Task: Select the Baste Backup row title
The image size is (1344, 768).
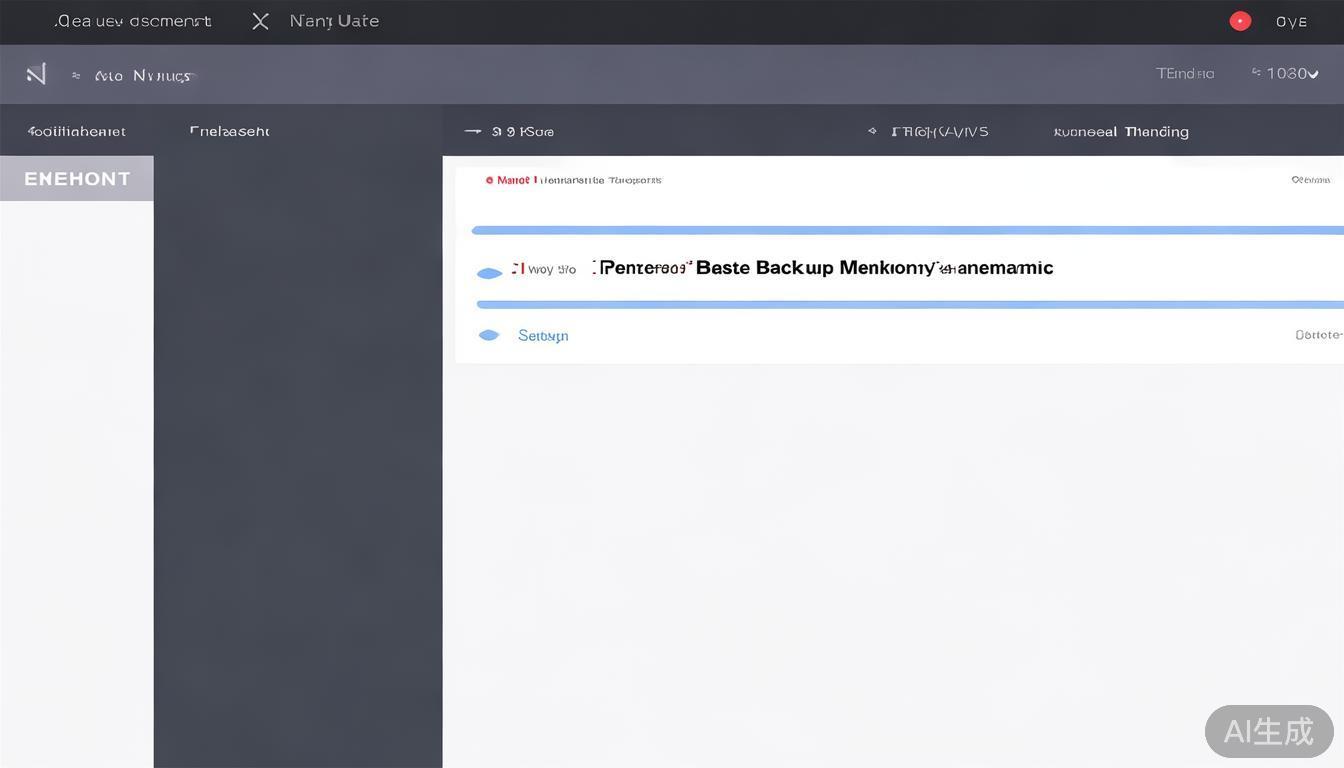Action: point(822,268)
